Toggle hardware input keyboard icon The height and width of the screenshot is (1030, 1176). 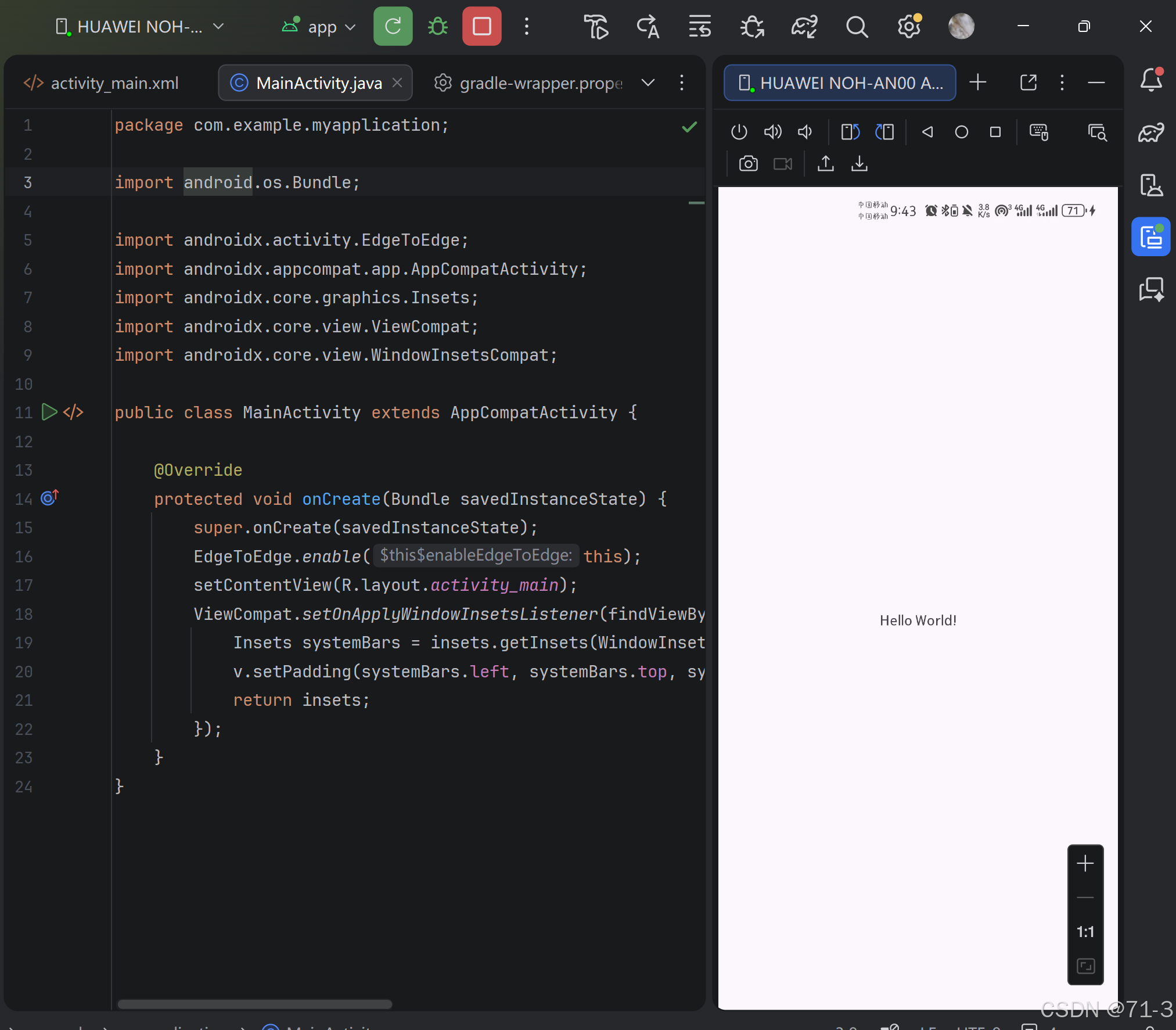click(1038, 132)
